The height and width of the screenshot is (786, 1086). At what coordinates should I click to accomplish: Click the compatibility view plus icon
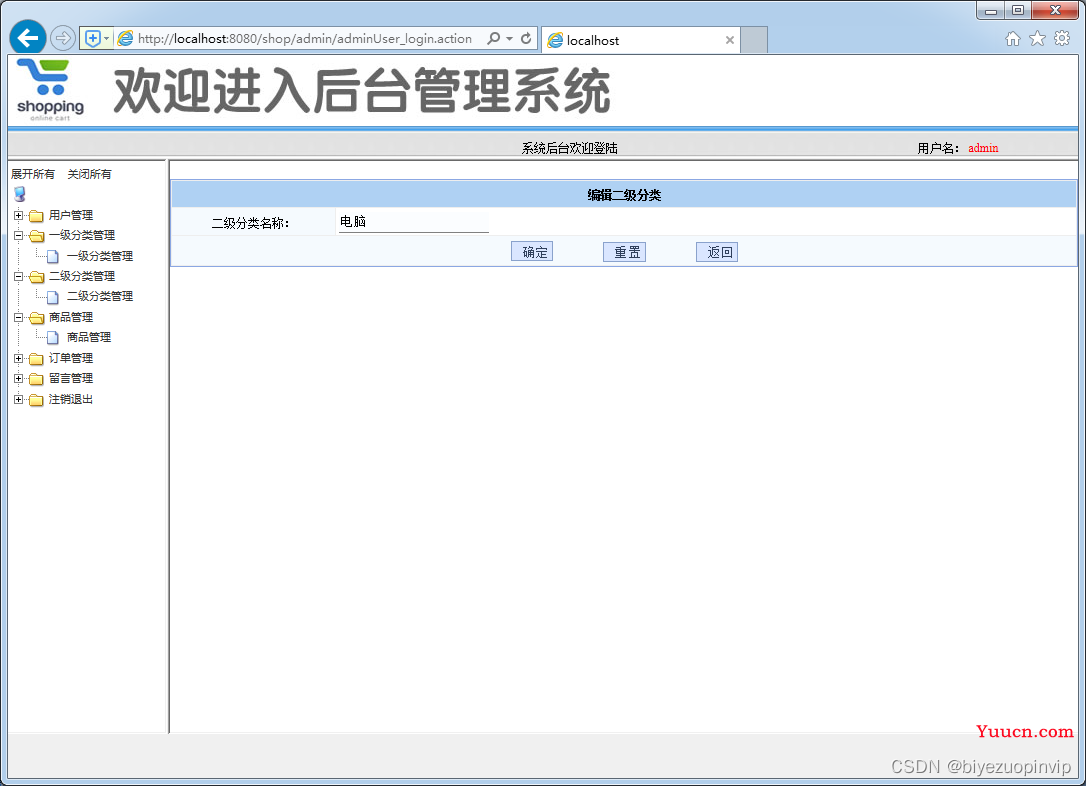(93, 38)
